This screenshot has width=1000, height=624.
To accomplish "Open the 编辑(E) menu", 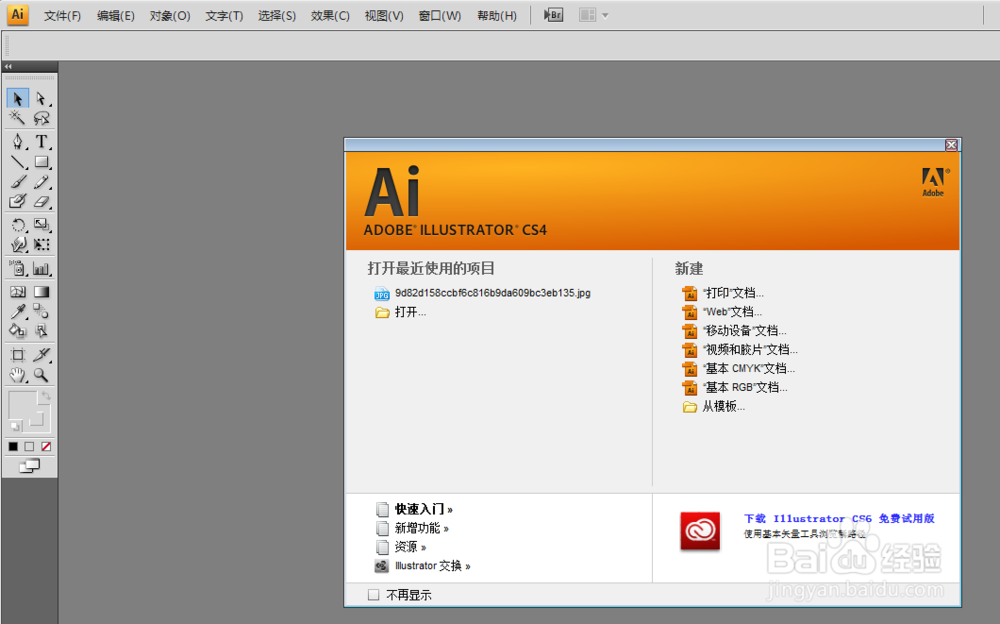I will pyautogui.click(x=115, y=15).
